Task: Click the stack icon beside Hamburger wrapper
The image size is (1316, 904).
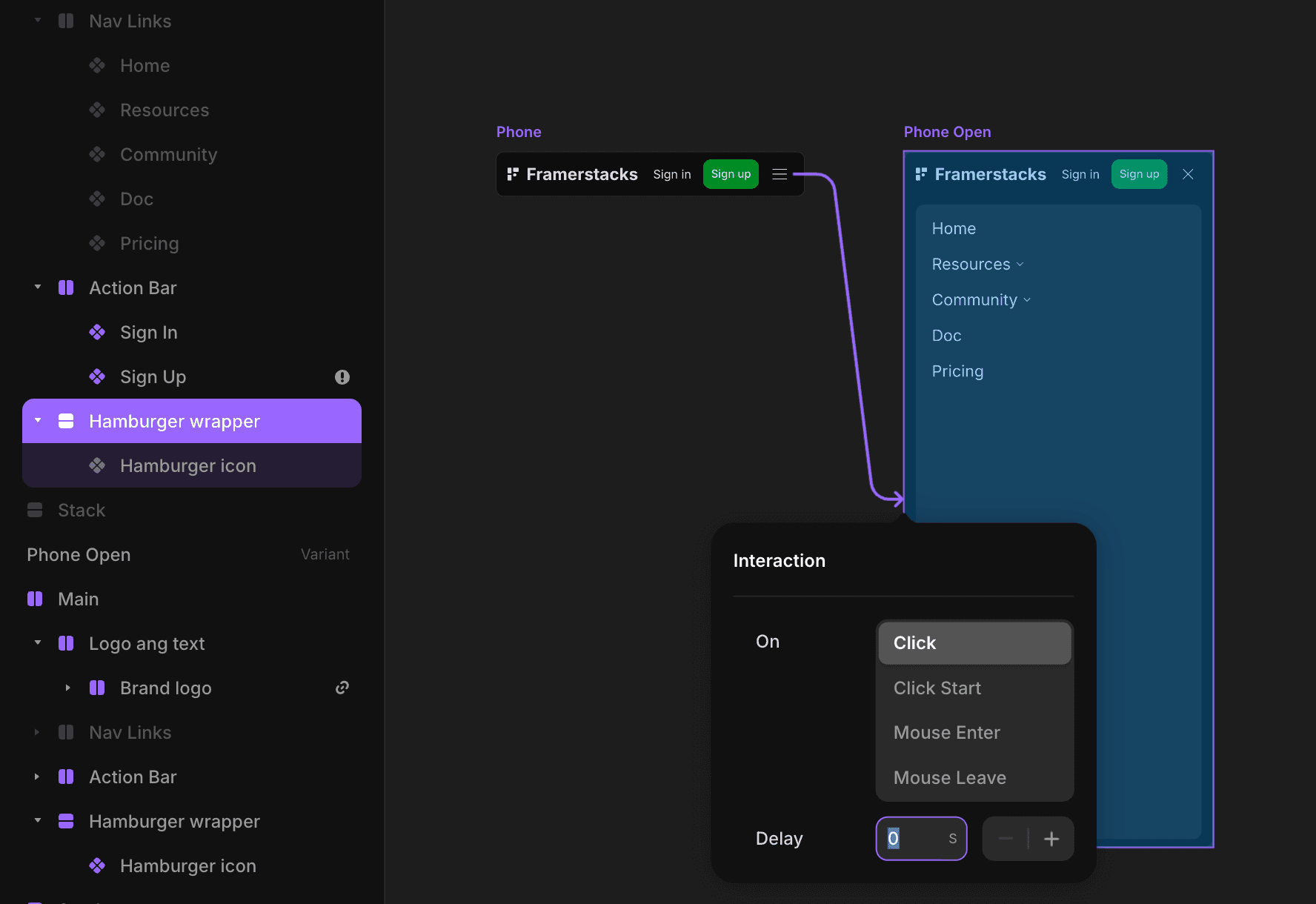Action: (x=66, y=420)
